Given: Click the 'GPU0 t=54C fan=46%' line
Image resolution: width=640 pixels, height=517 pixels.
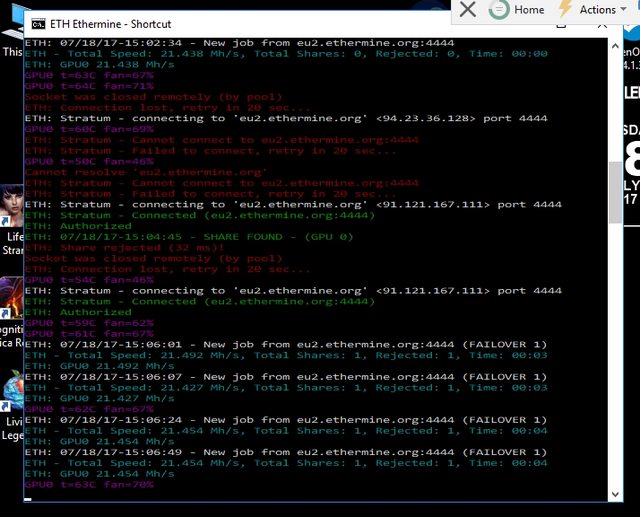Looking at the screenshot, I should (x=89, y=280).
